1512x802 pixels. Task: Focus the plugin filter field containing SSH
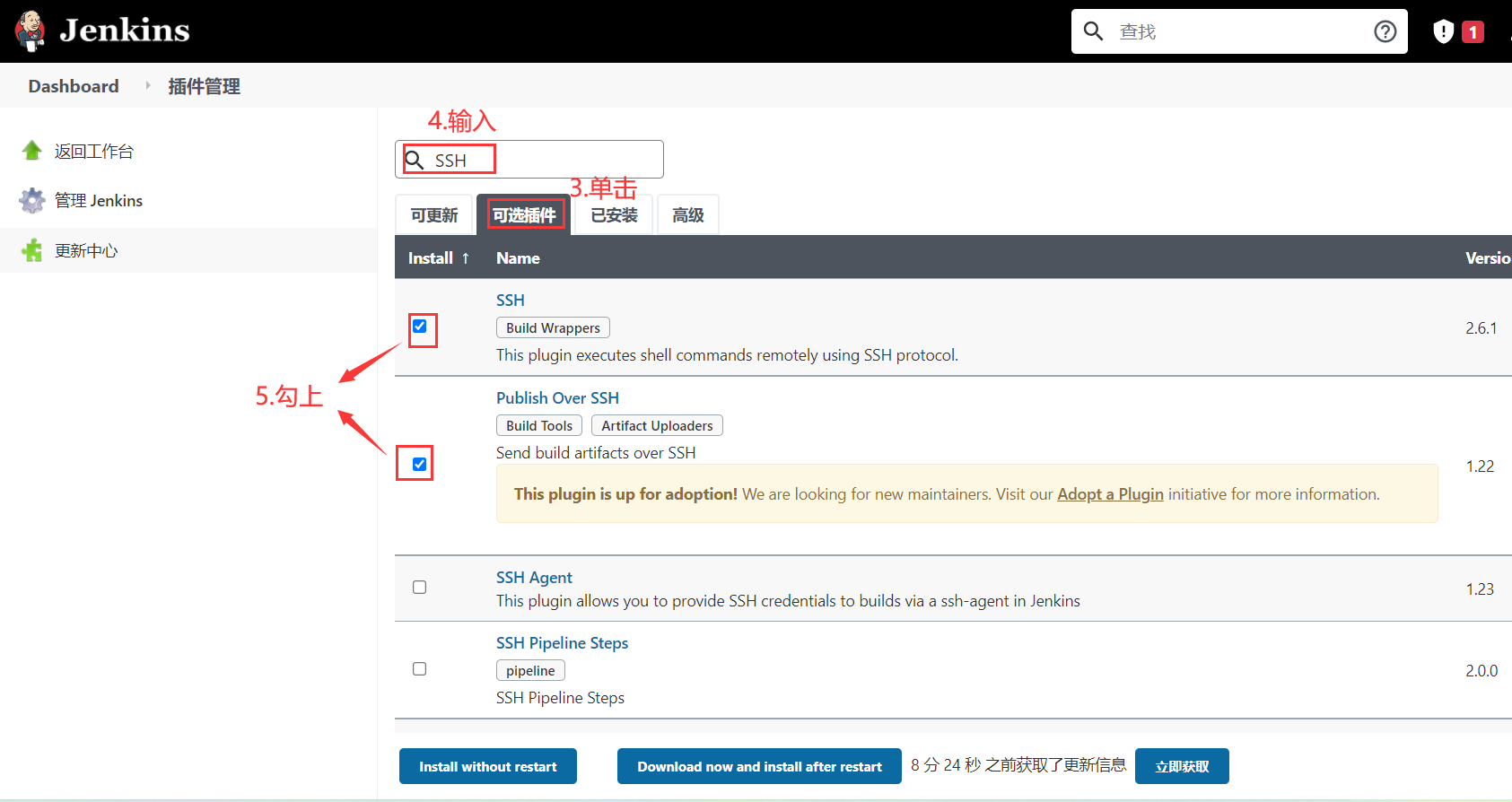(529, 160)
